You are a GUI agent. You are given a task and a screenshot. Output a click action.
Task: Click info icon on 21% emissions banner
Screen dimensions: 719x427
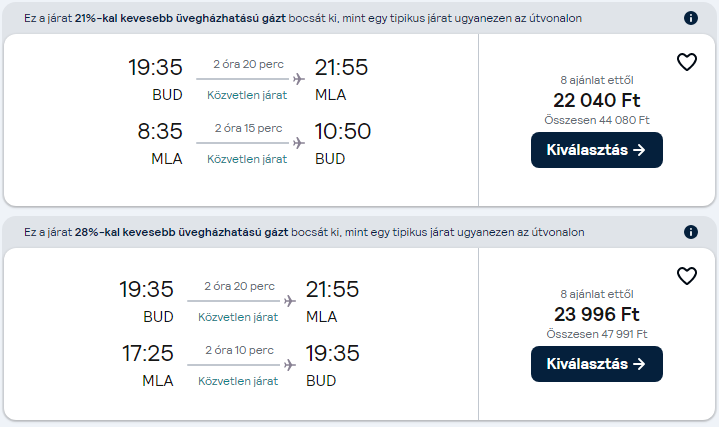691,18
